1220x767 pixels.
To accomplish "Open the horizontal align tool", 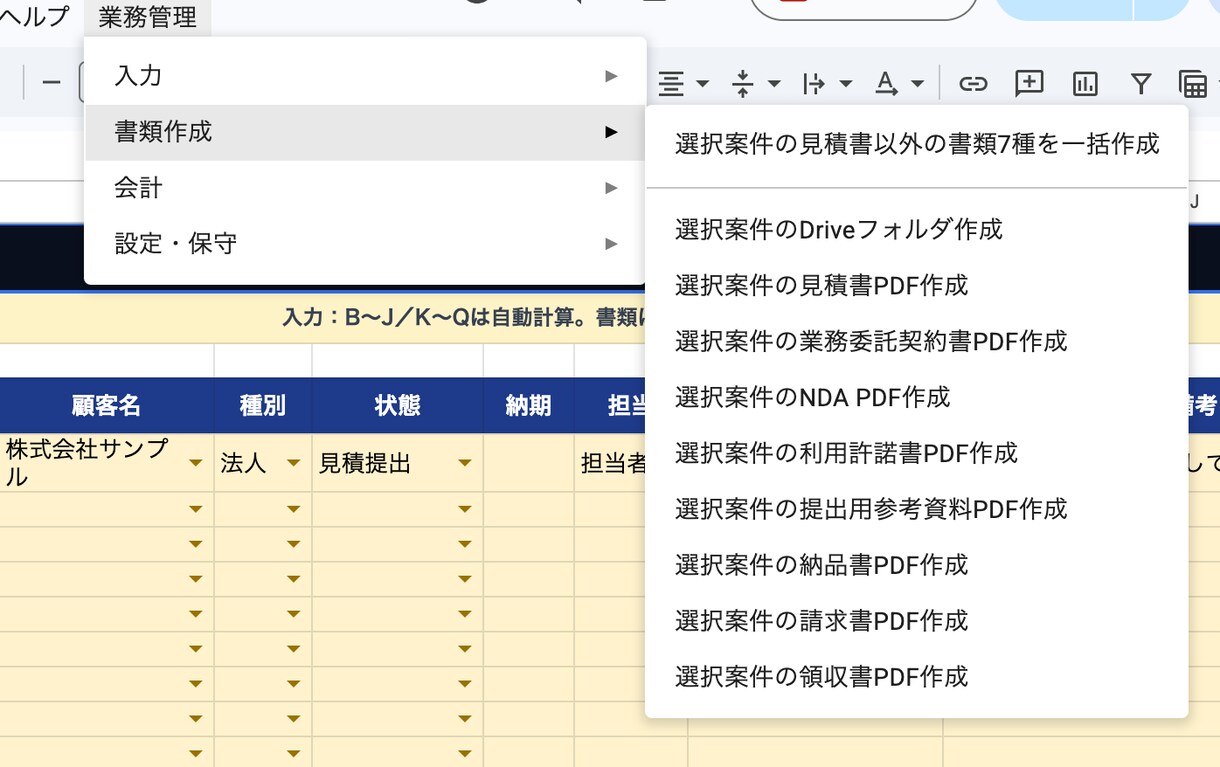I will 683,83.
